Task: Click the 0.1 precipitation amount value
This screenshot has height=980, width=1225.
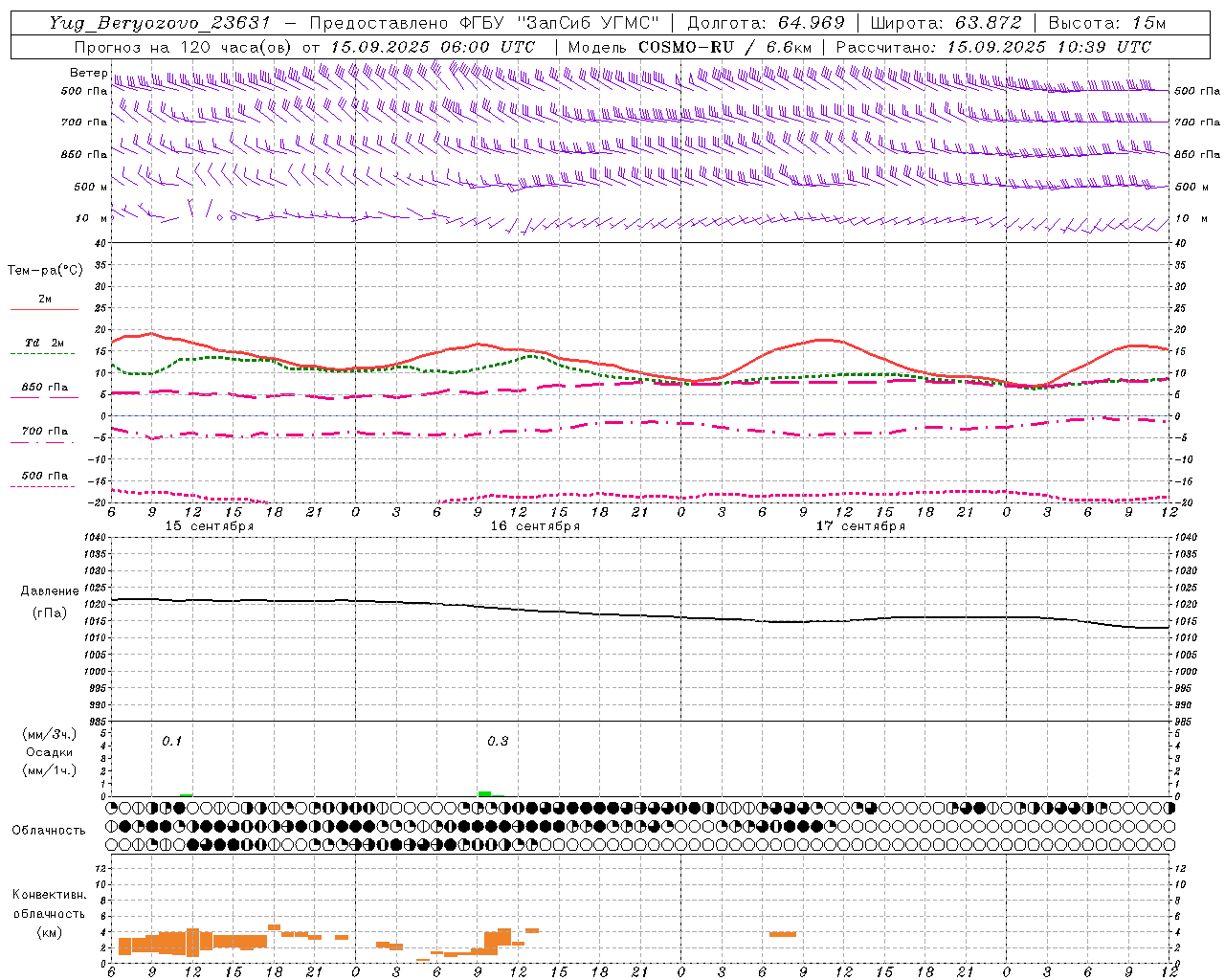Action: click(171, 742)
